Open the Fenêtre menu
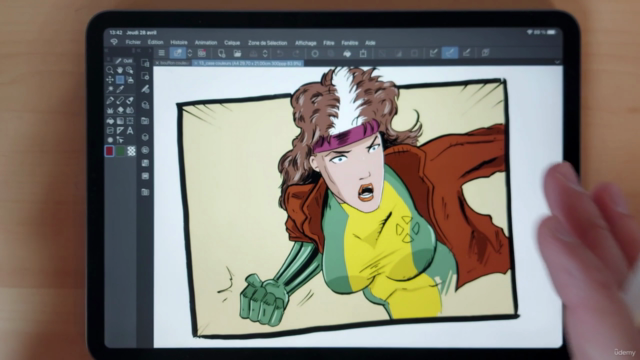Viewport: 640px width, 360px height. [x=350, y=43]
